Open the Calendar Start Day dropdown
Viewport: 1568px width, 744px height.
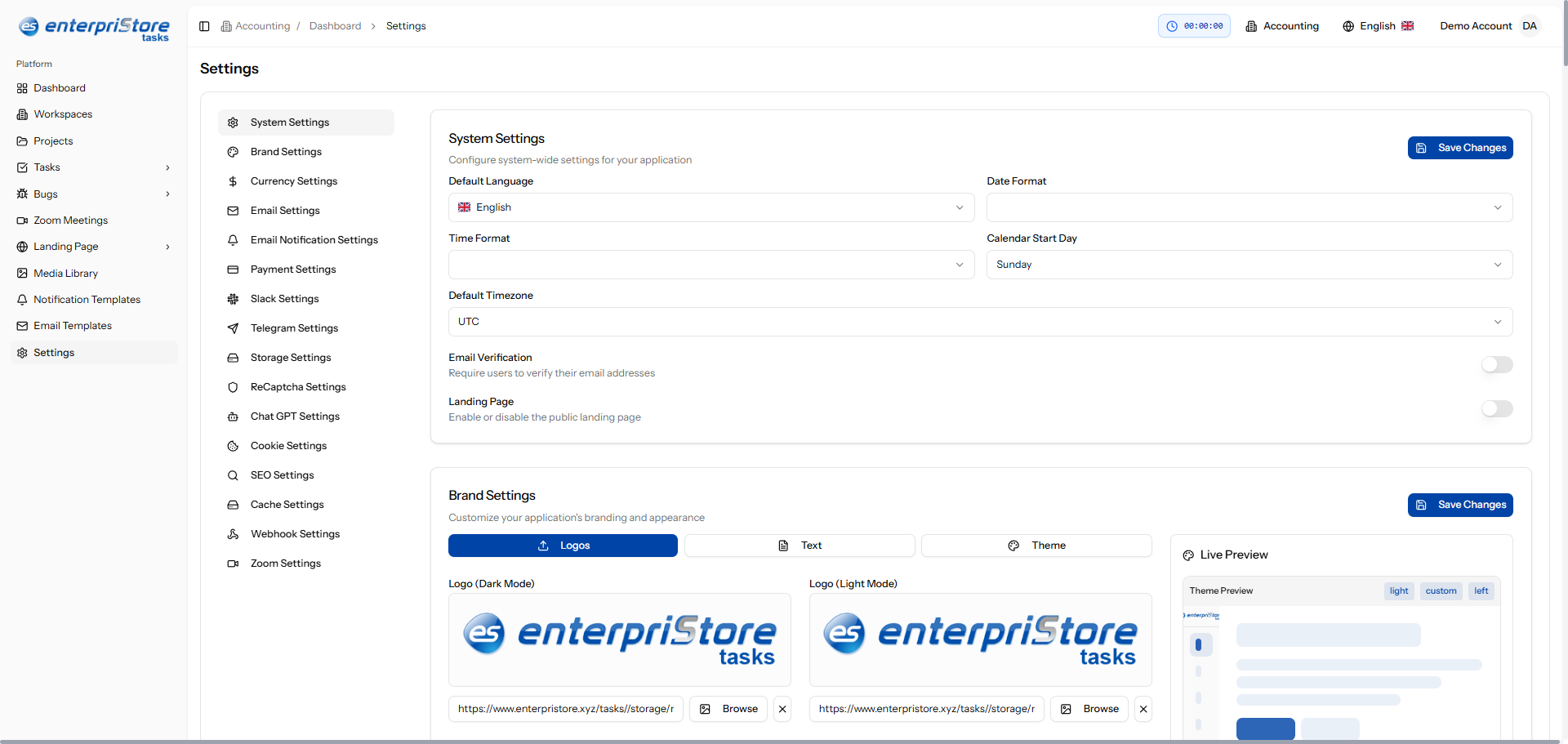pyautogui.click(x=1249, y=265)
